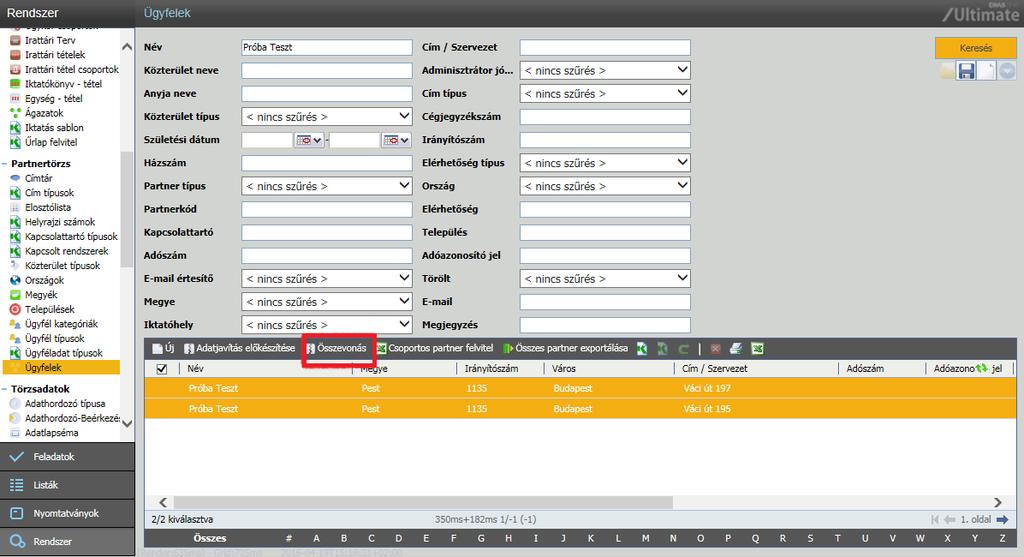Image resolution: width=1024 pixels, height=557 pixels.
Task: Open Megyék in the sidebar tree
Action: (41, 294)
